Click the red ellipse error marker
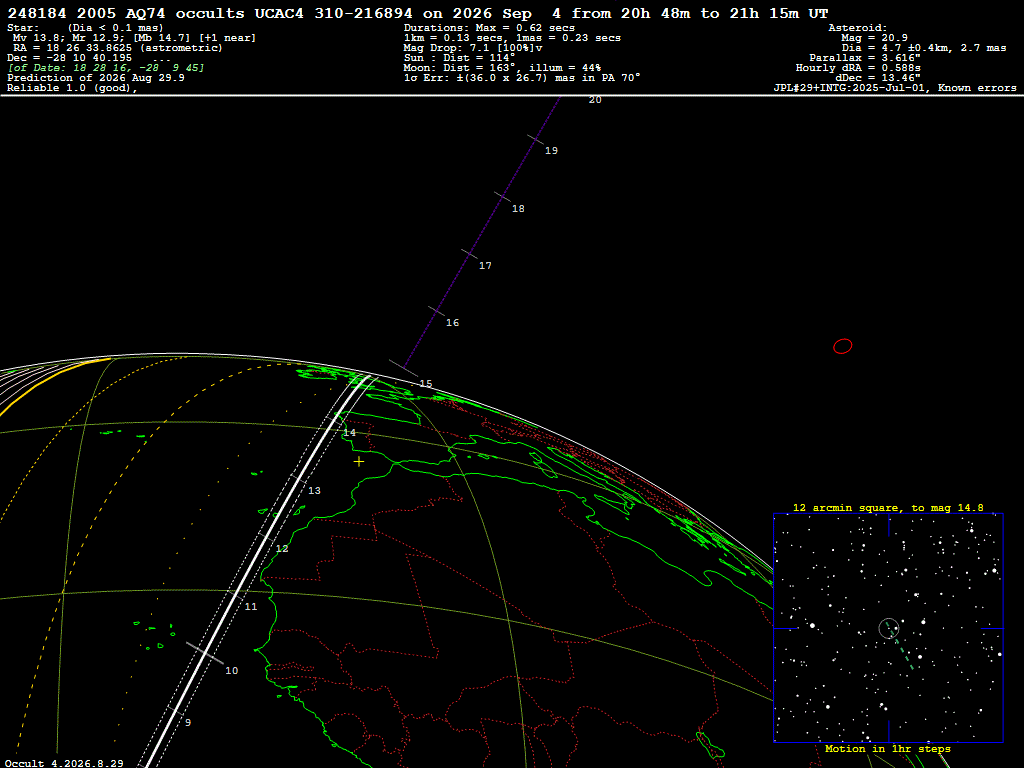 [x=842, y=346]
